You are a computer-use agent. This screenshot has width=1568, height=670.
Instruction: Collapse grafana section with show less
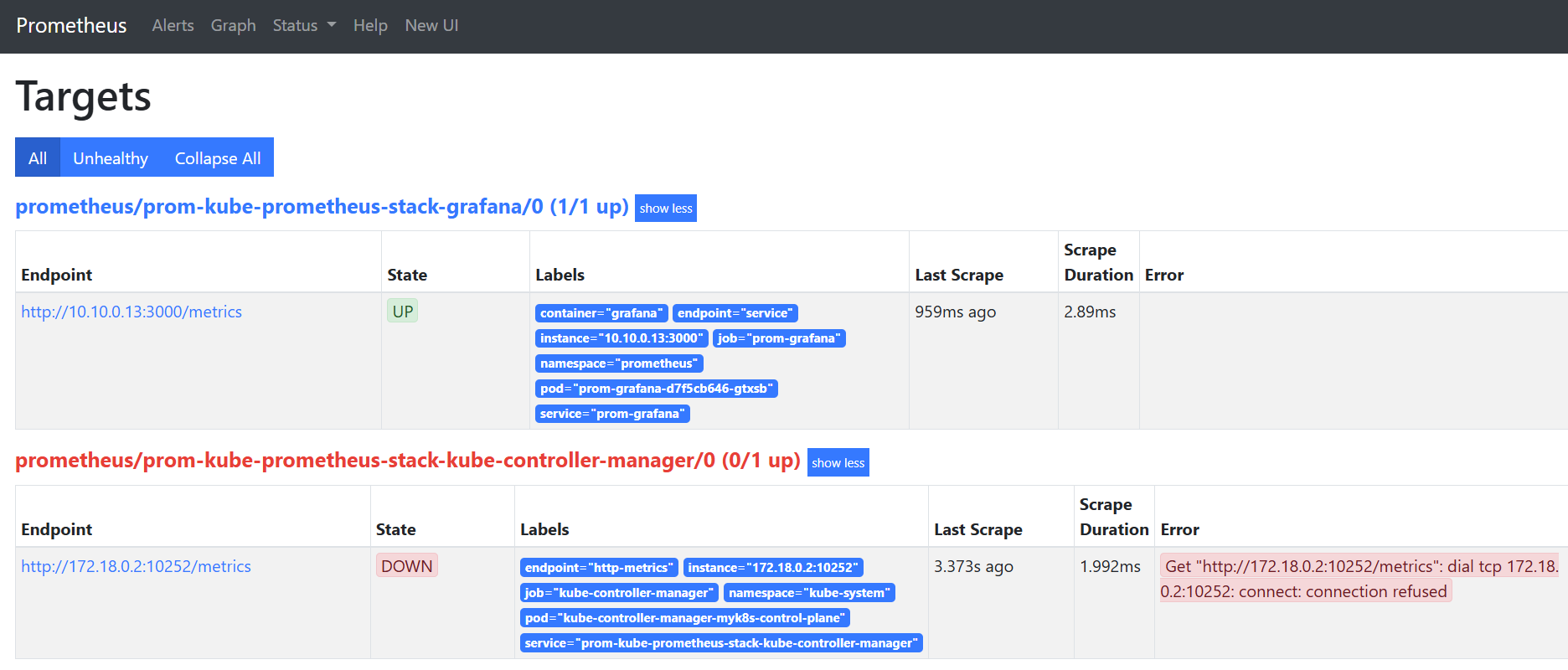[666, 209]
